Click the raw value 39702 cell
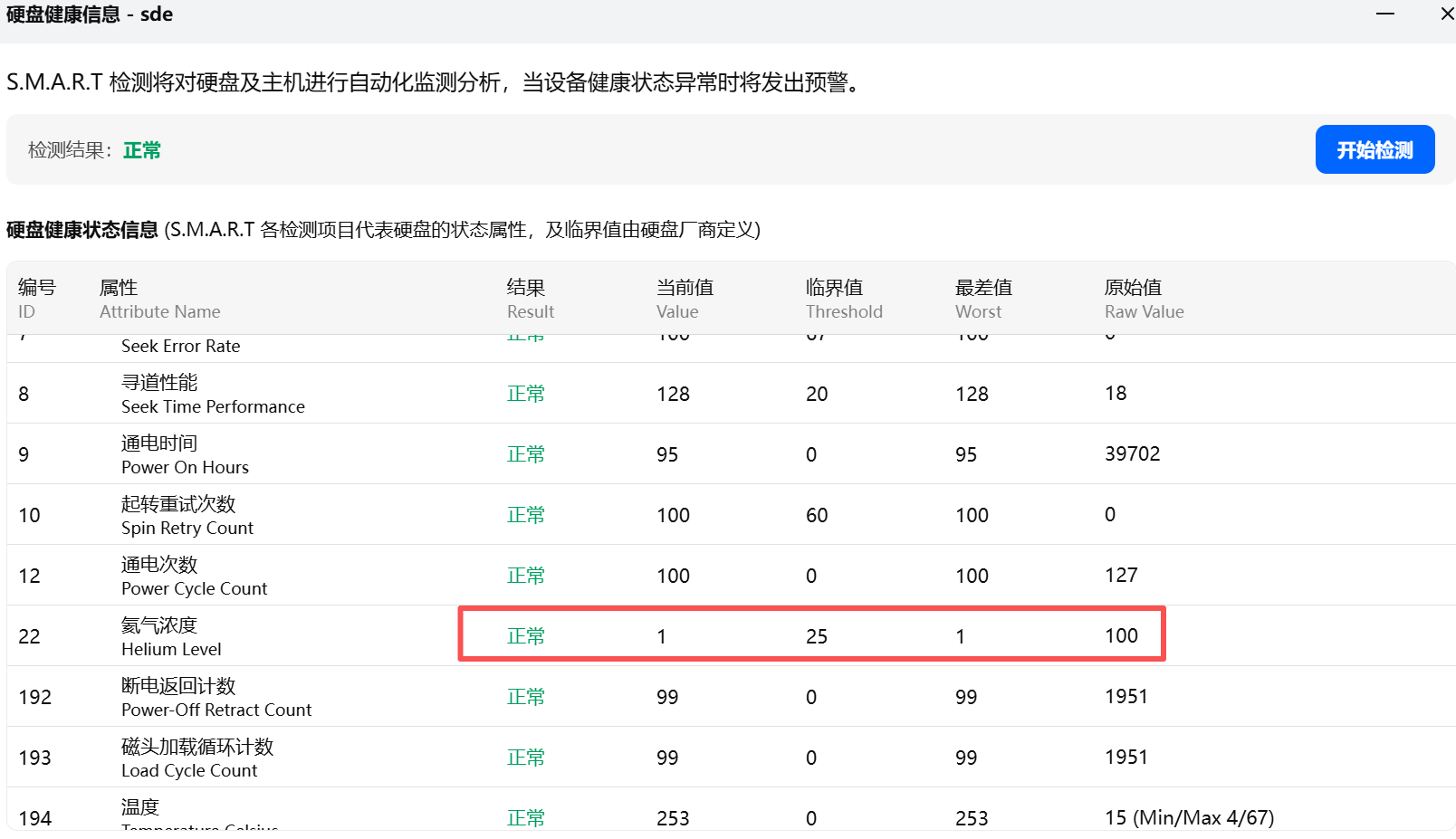 pyautogui.click(x=1132, y=453)
